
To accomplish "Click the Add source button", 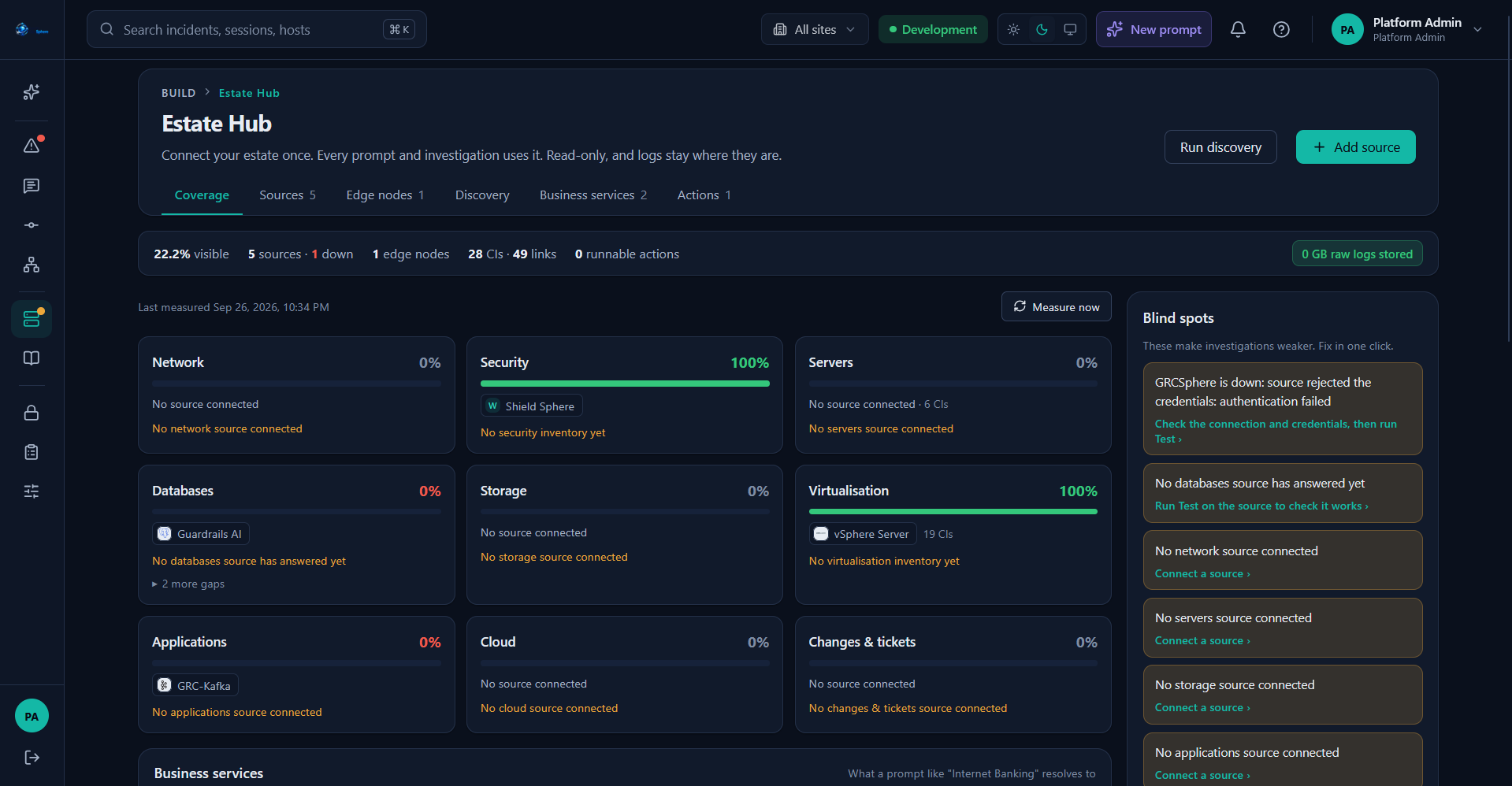I will pos(1356,147).
